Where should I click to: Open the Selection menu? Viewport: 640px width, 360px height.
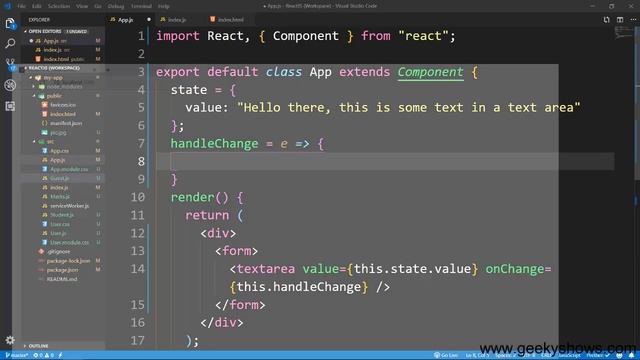(59, 6)
